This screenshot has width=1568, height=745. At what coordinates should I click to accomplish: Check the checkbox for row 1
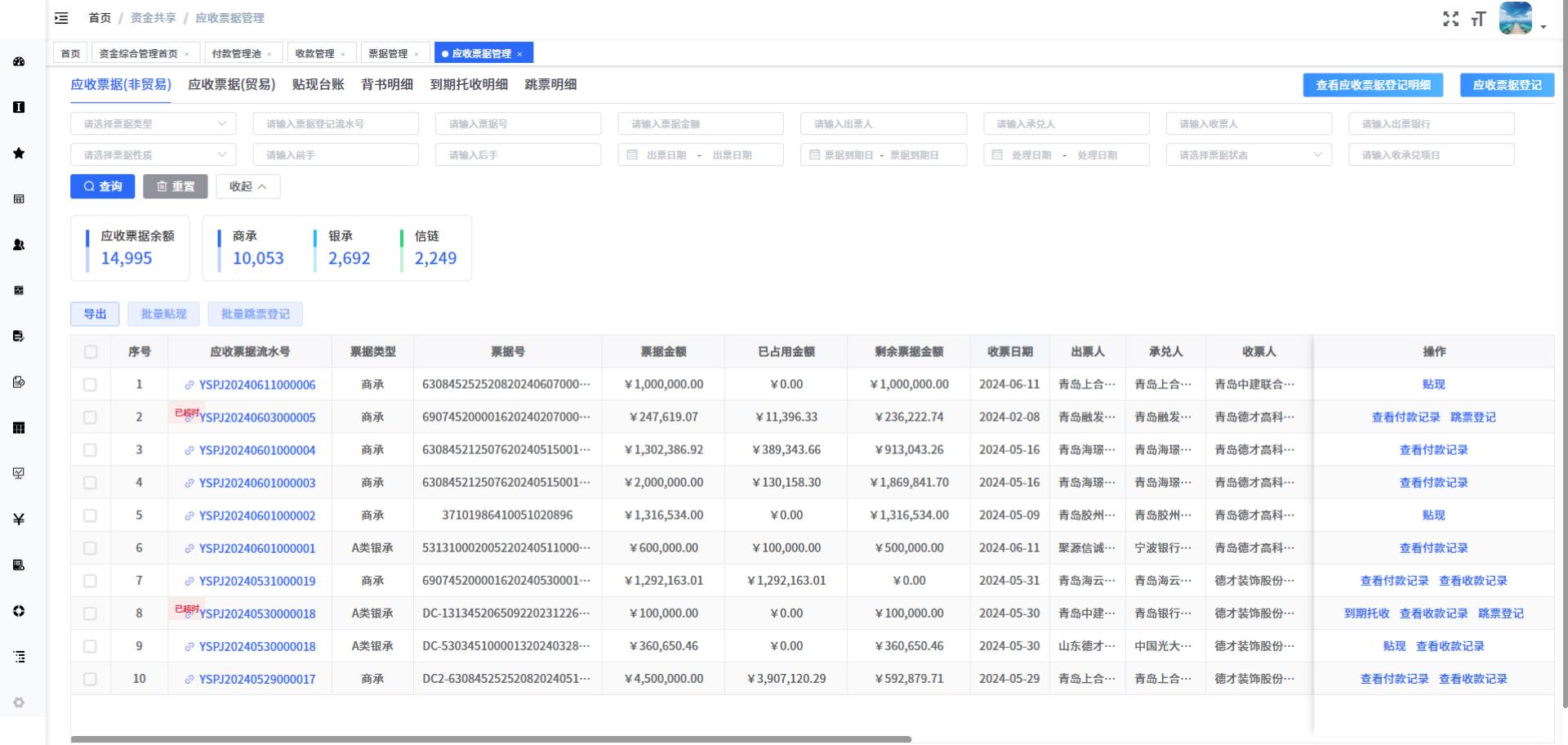(x=91, y=385)
